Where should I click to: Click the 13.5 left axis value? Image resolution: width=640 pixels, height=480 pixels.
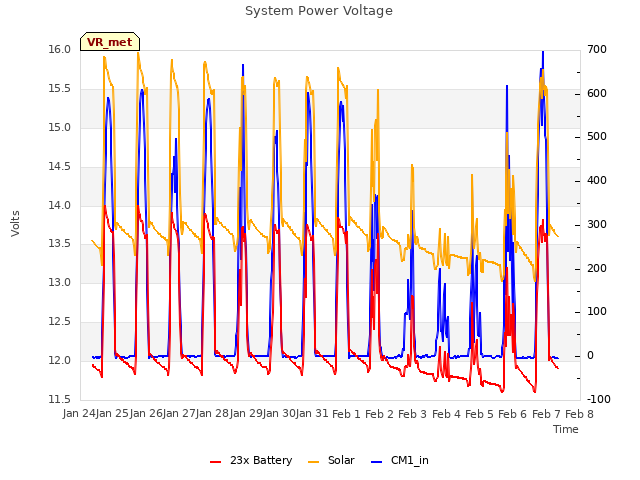pos(60,244)
